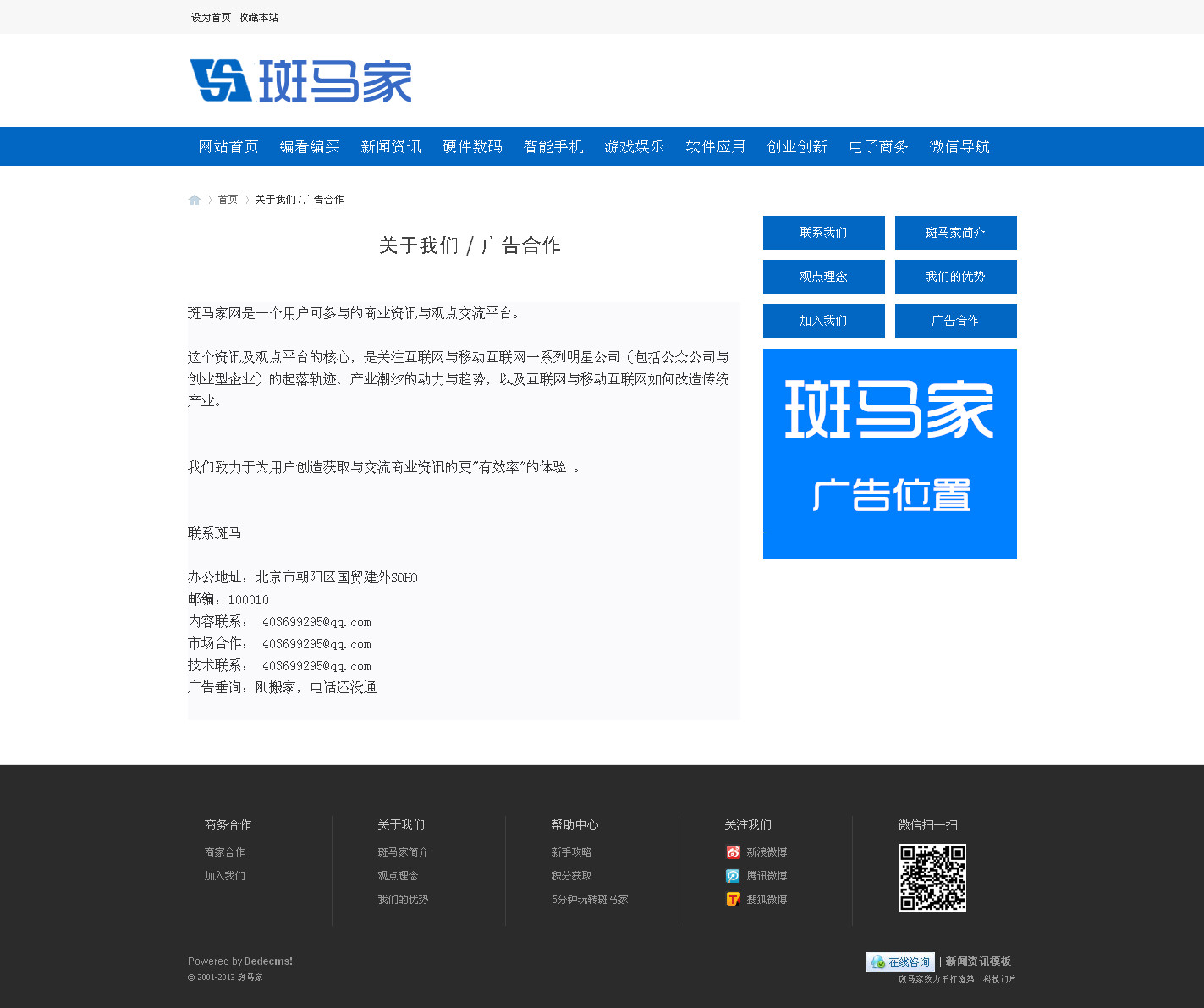The height and width of the screenshot is (1008, 1204).
Task: Click the WeChat QR code image
Action: pos(932,878)
